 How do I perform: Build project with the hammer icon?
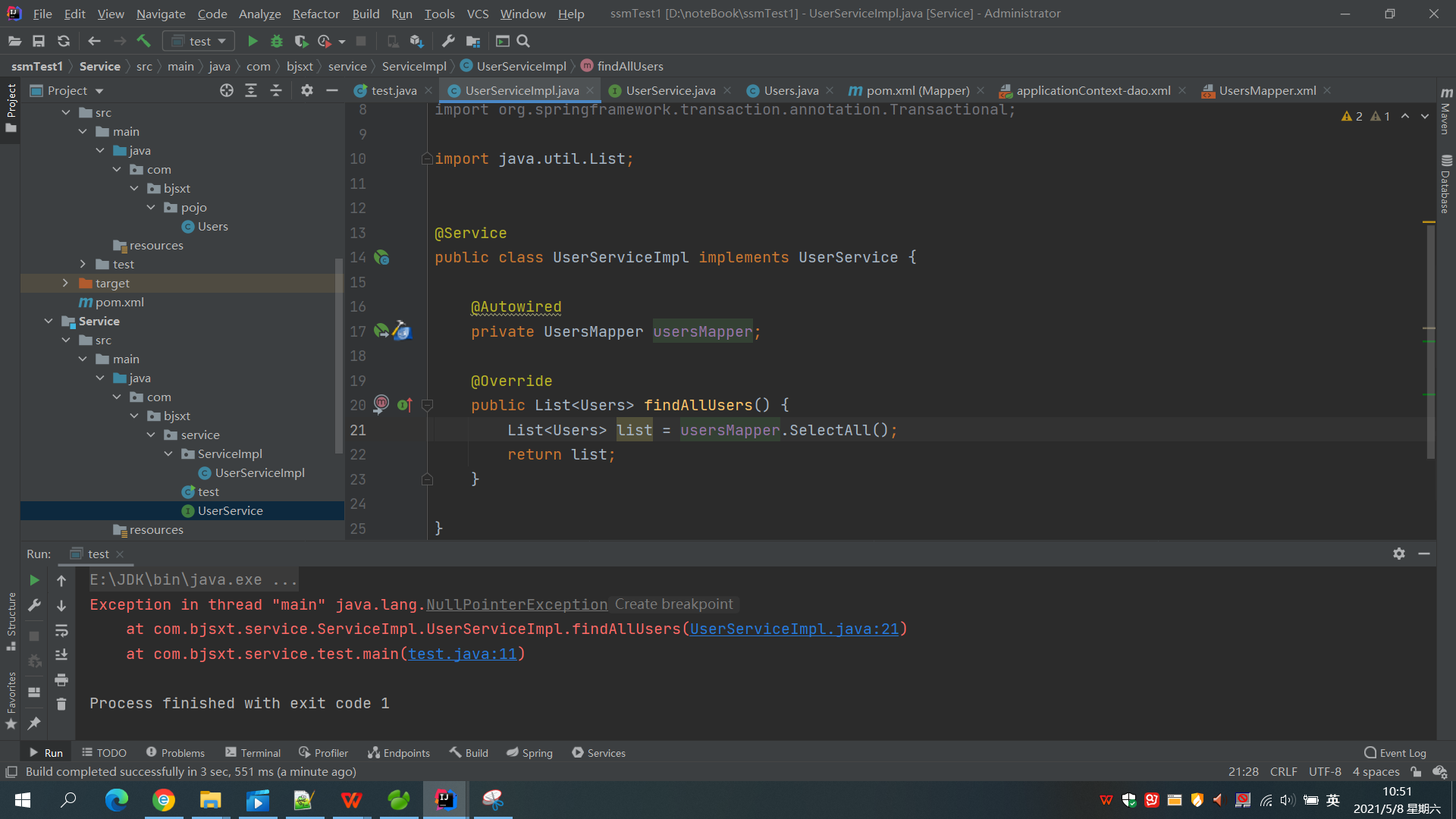pyautogui.click(x=144, y=42)
